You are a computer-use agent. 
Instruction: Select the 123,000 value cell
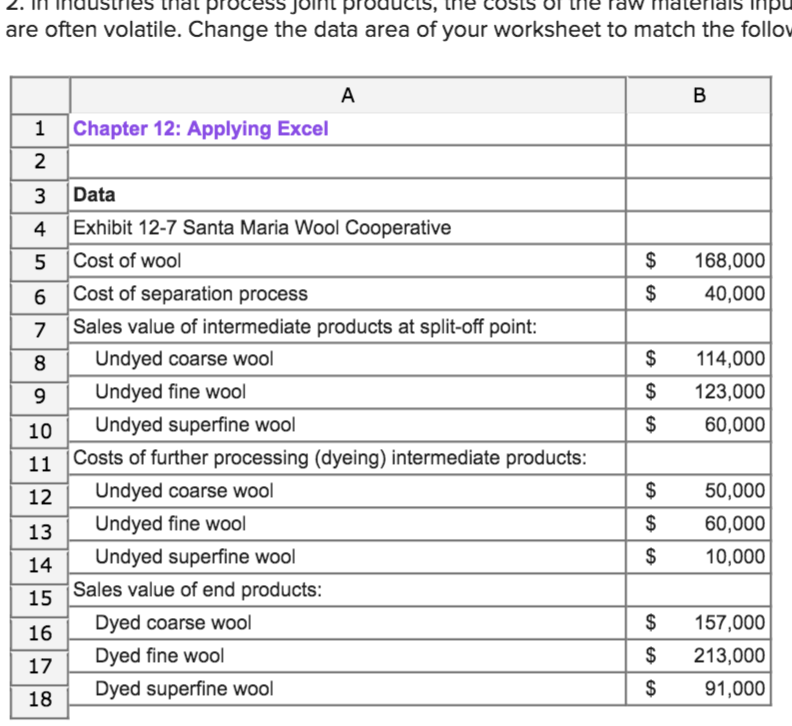coord(699,392)
